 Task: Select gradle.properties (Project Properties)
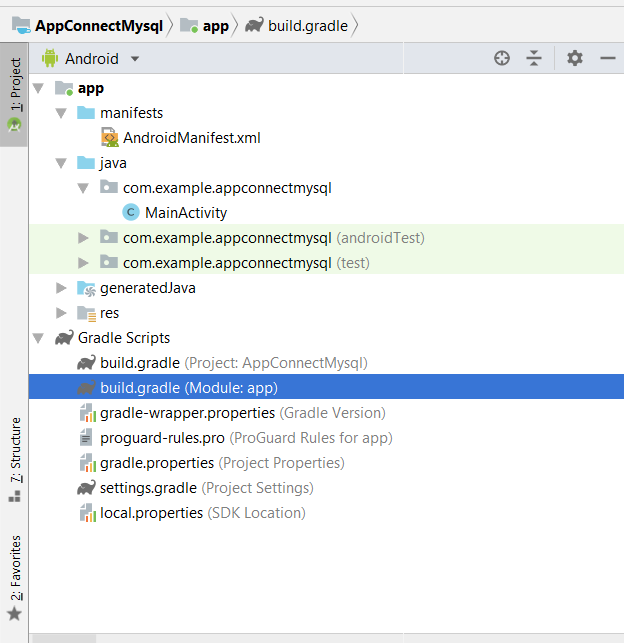326,463
